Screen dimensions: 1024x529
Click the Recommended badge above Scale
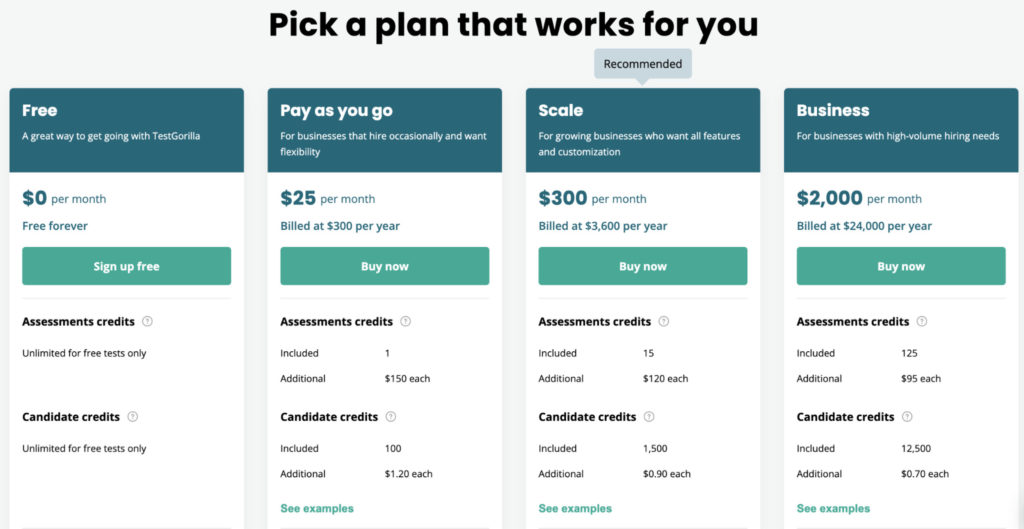[x=642, y=64]
